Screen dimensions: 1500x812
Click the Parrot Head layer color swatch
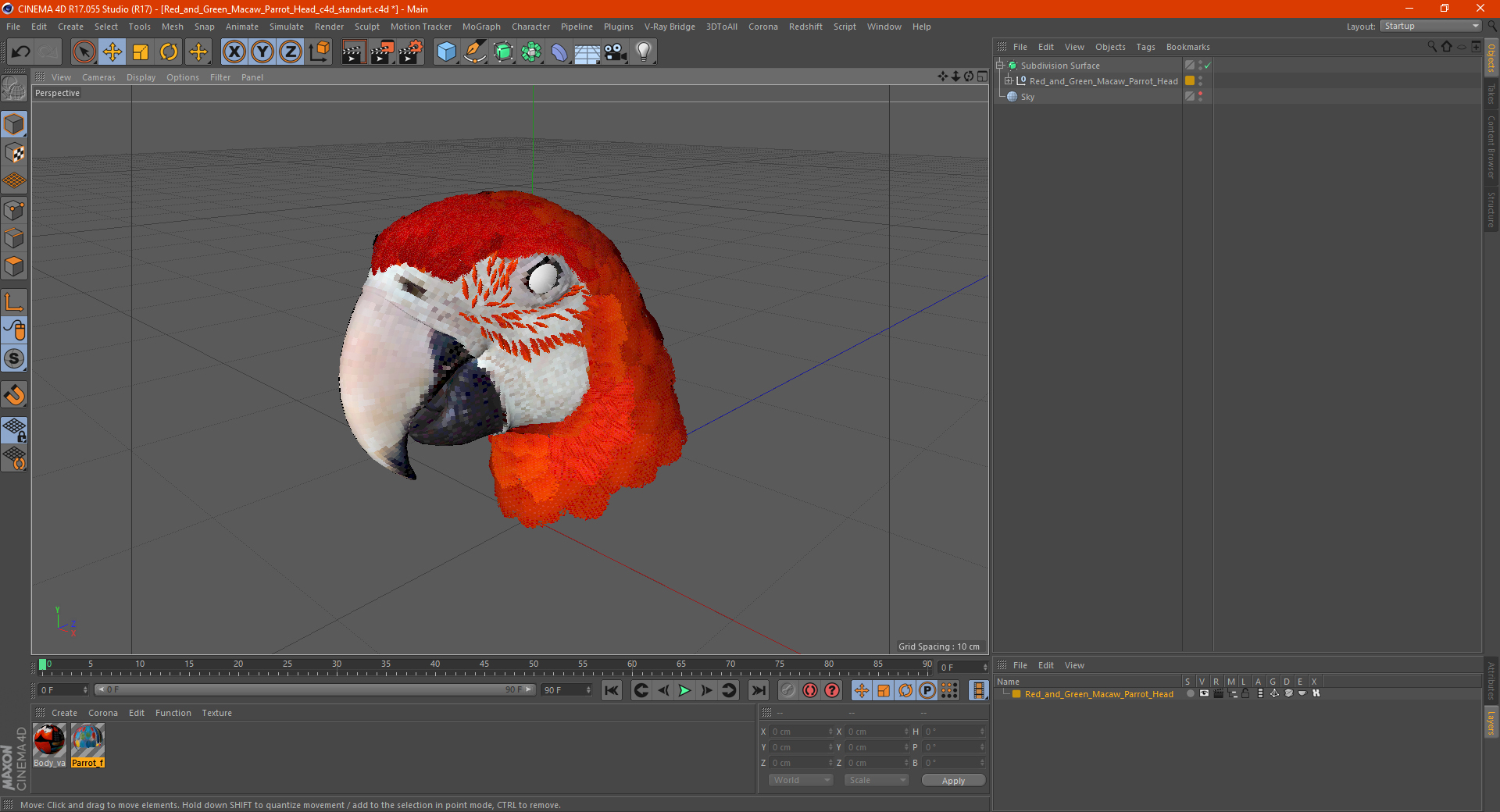point(1190,80)
